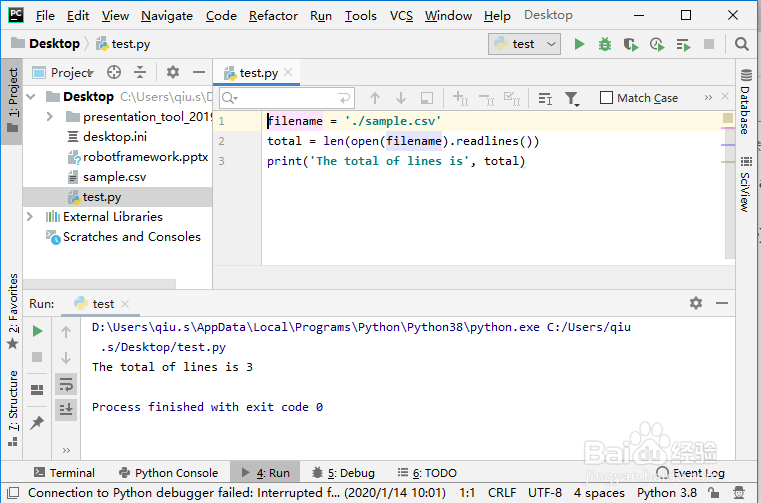
Task: Click the profile run icon in toolbar
Action: (657, 44)
